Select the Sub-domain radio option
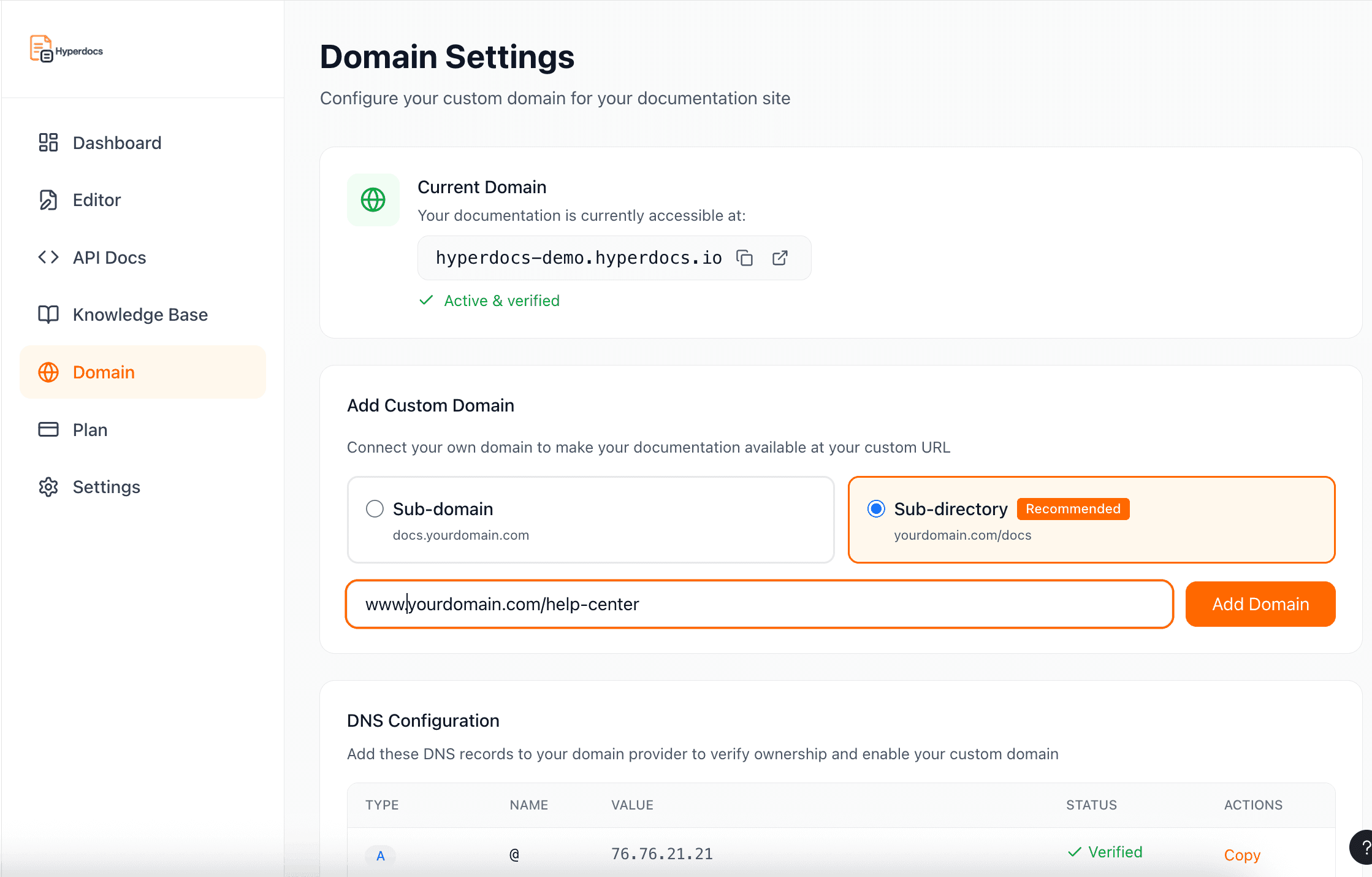 375,509
